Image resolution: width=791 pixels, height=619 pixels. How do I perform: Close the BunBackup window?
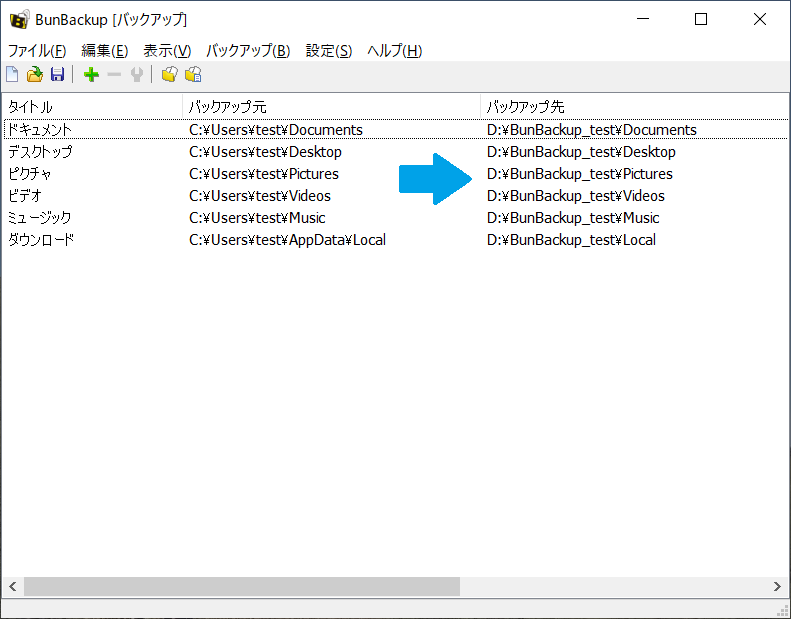click(760, 19)
